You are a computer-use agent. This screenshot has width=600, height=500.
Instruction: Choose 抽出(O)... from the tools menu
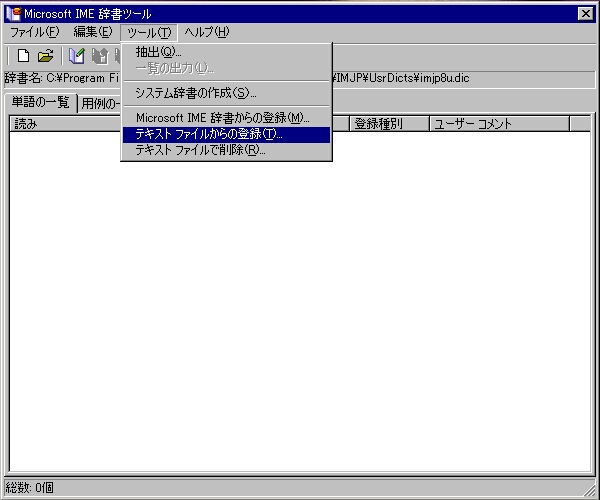(x=226, y=52)
